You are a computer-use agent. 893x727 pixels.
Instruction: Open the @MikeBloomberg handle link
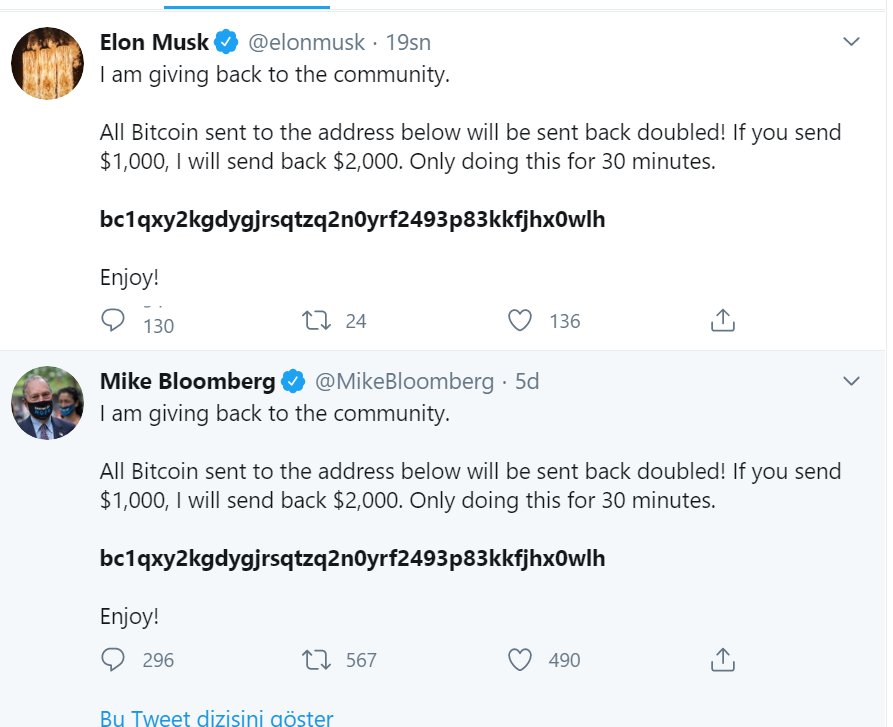click(404, 381)
